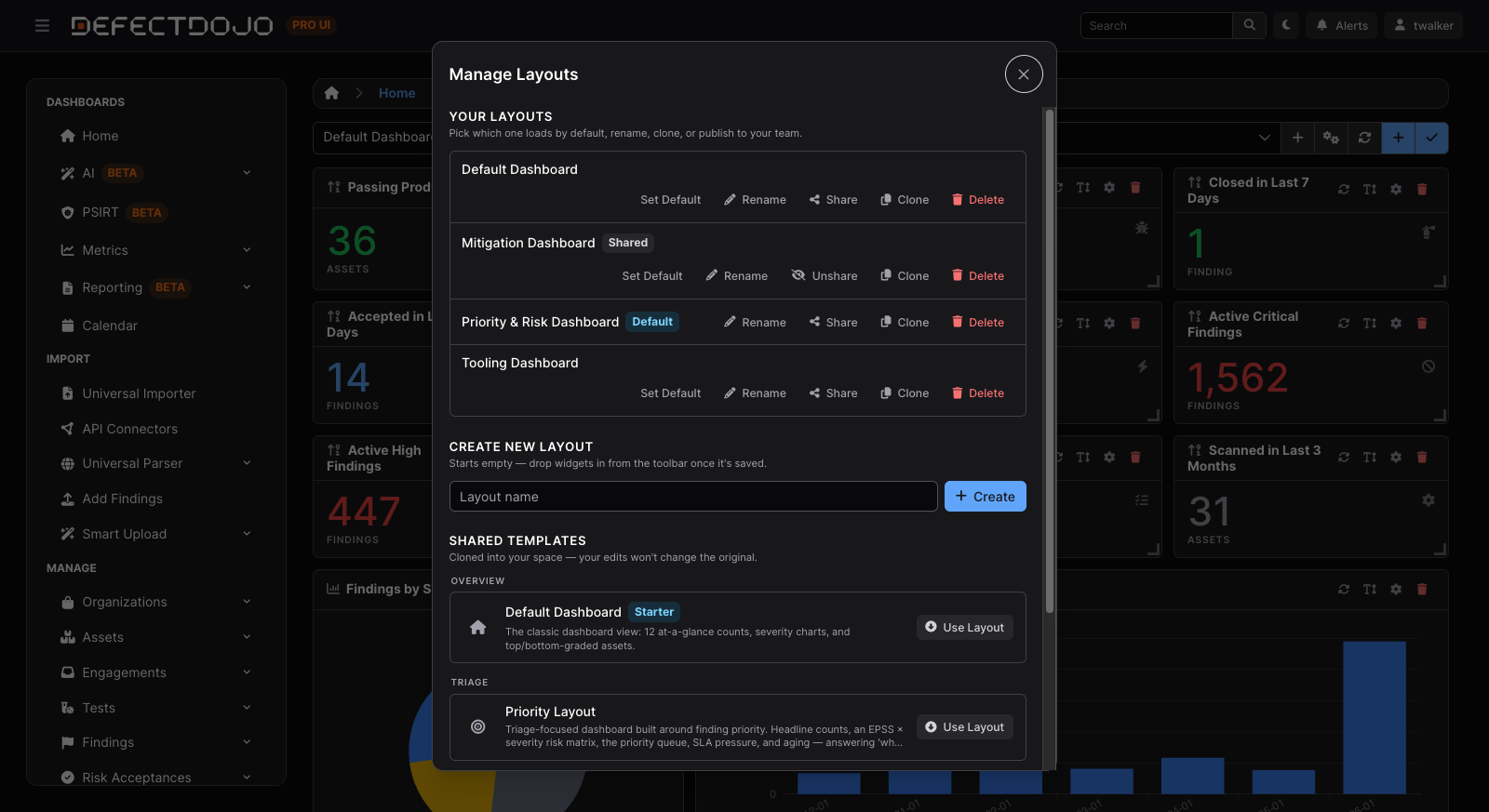Refresh dashboard from the toolbar
This screenshot has height=812, width=1489.
1364,138
